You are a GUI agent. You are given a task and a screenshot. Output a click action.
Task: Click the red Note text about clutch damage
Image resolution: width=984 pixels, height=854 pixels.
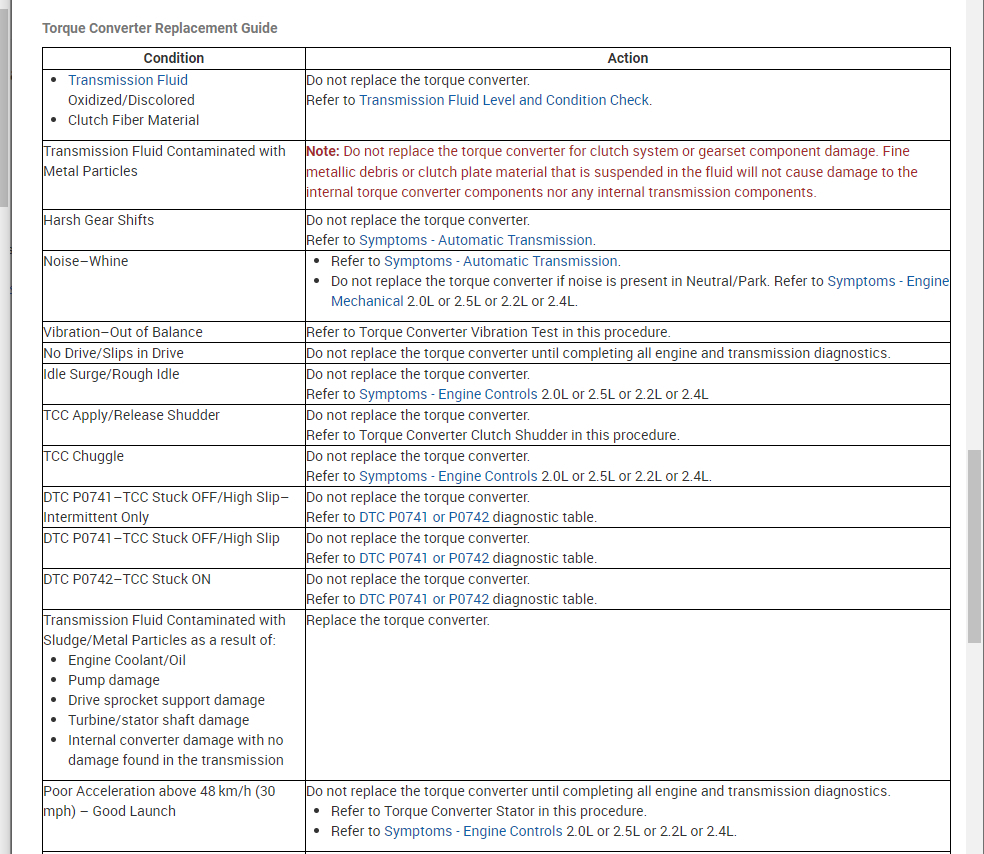click(x=612, y=172)
